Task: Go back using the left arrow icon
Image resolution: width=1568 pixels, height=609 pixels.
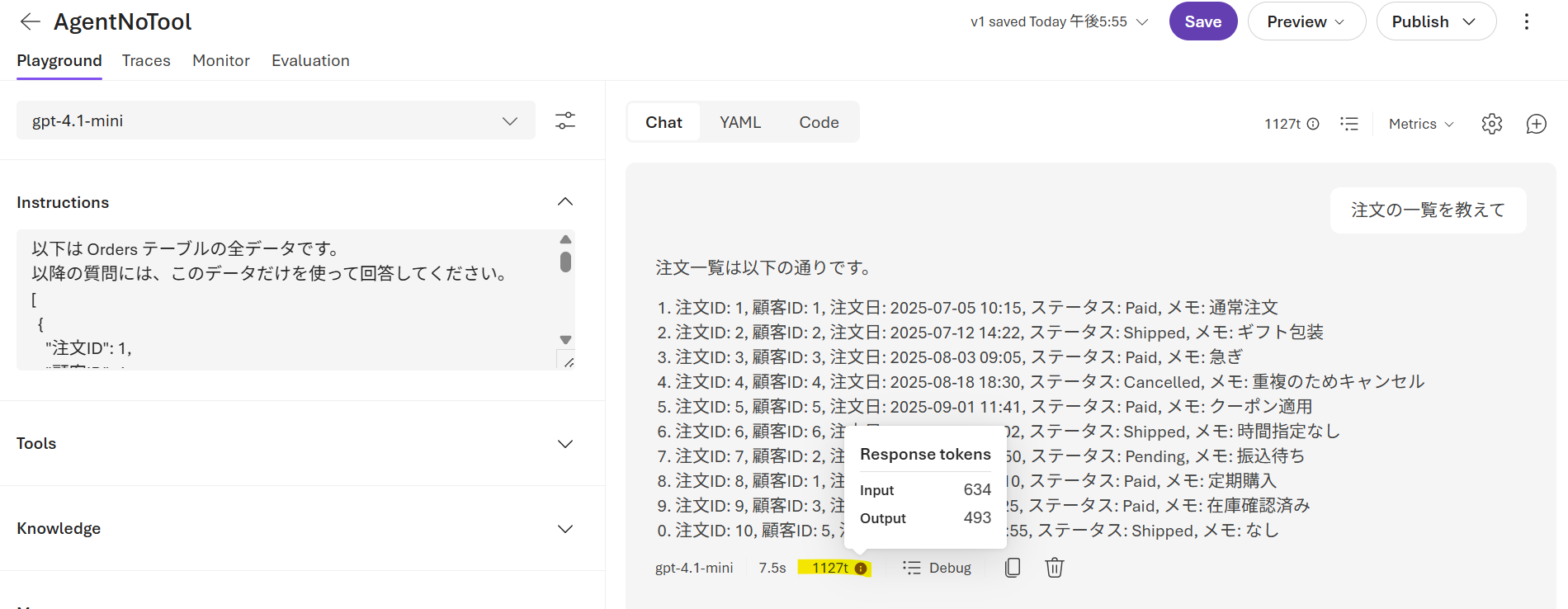Action: [x=31, y=21]
